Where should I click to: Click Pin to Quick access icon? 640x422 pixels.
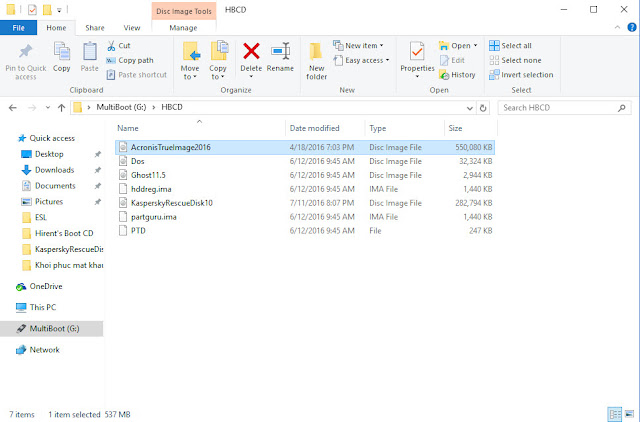[25, 52]
